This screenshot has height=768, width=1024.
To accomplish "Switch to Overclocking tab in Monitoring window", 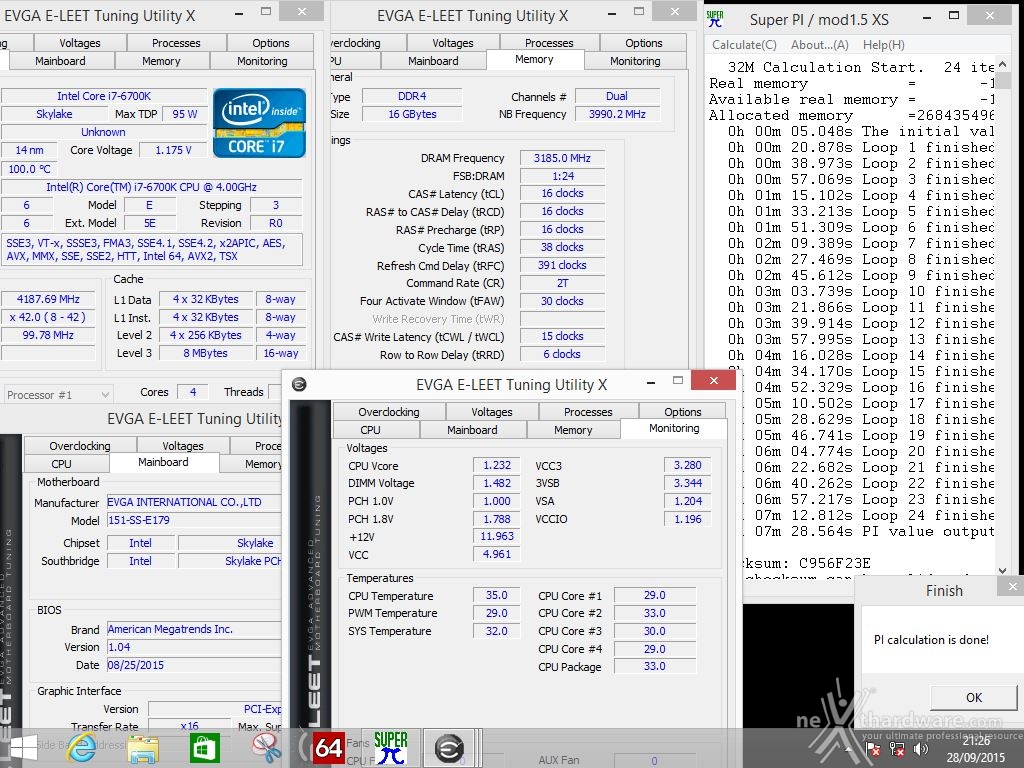I will (389, 412).
